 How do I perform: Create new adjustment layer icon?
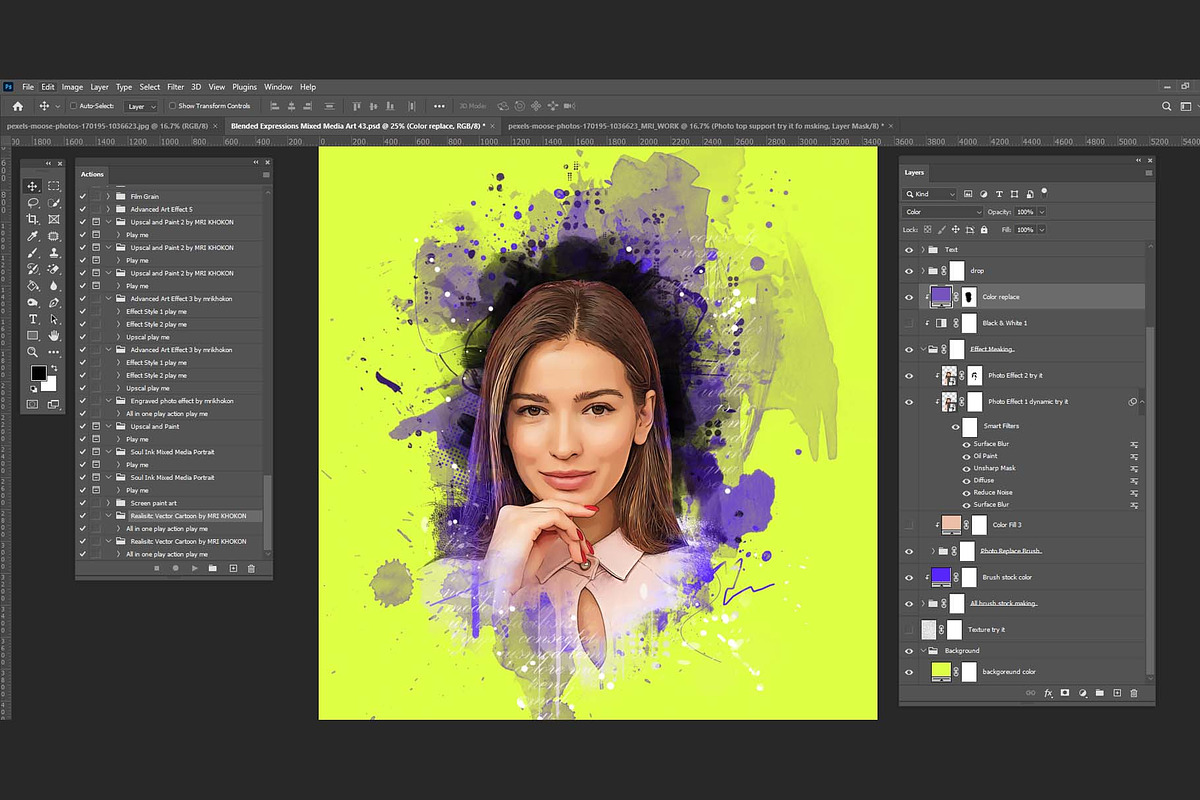(1083, 693)
